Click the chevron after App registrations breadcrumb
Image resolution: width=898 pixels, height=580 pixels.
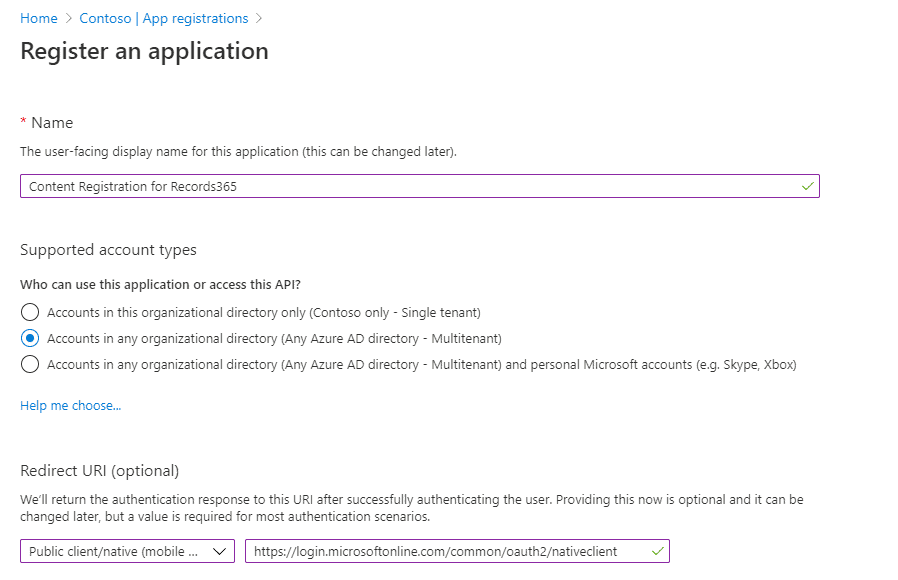(x=259, y=18)
